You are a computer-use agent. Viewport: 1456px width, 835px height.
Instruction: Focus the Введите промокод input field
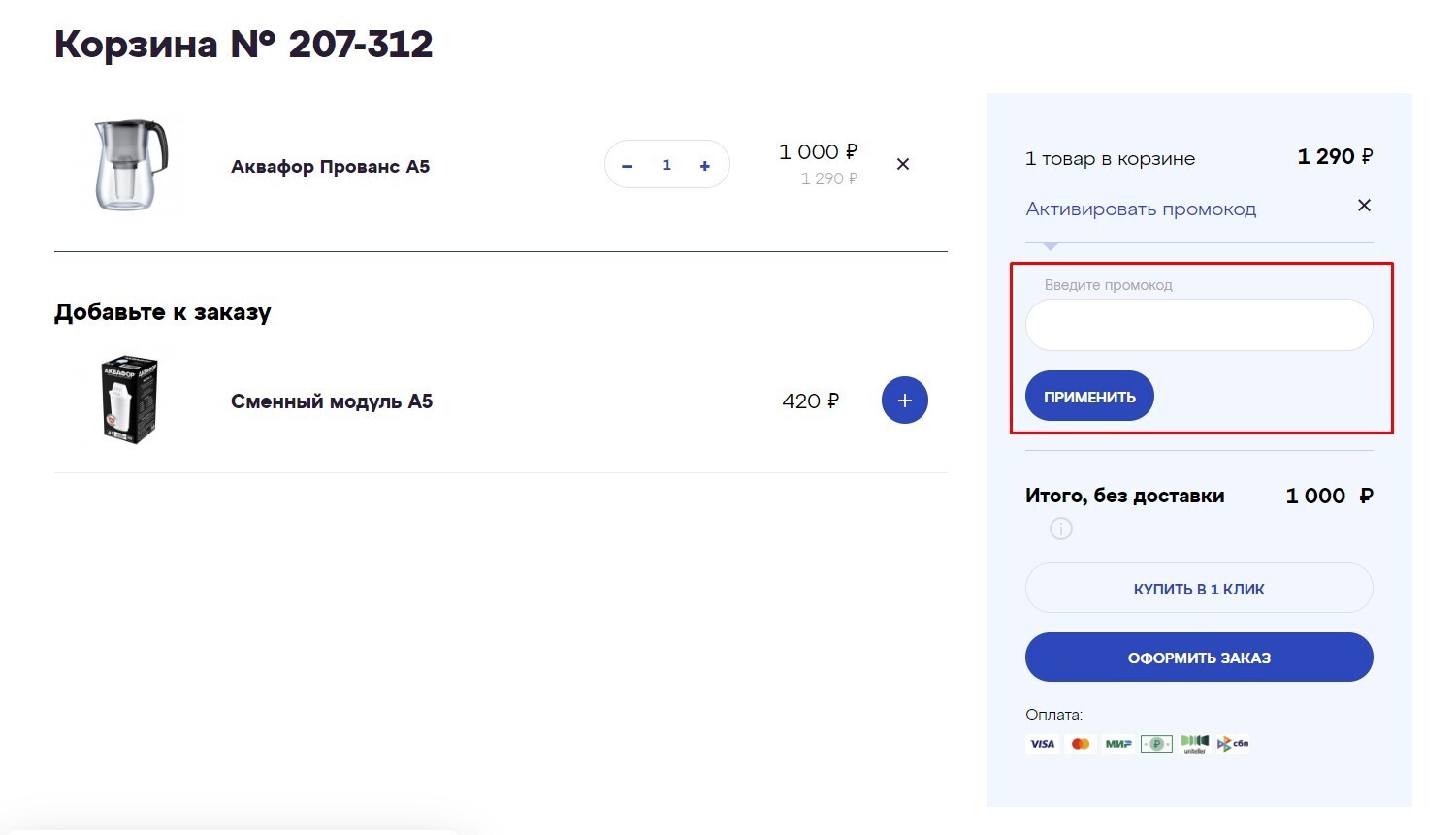(1199, 325)
